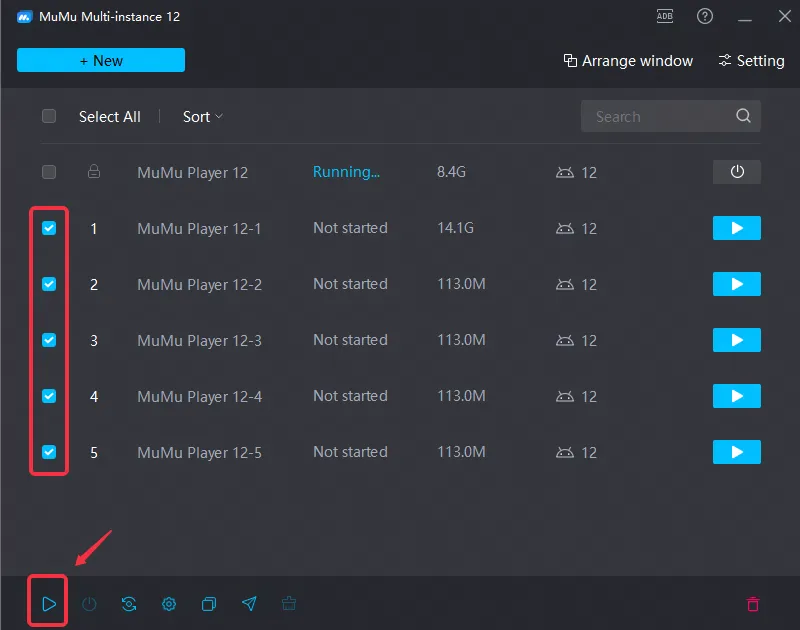
Task: Open batch settings gear in bottom toolbar
Action: (x=169, y=604)
